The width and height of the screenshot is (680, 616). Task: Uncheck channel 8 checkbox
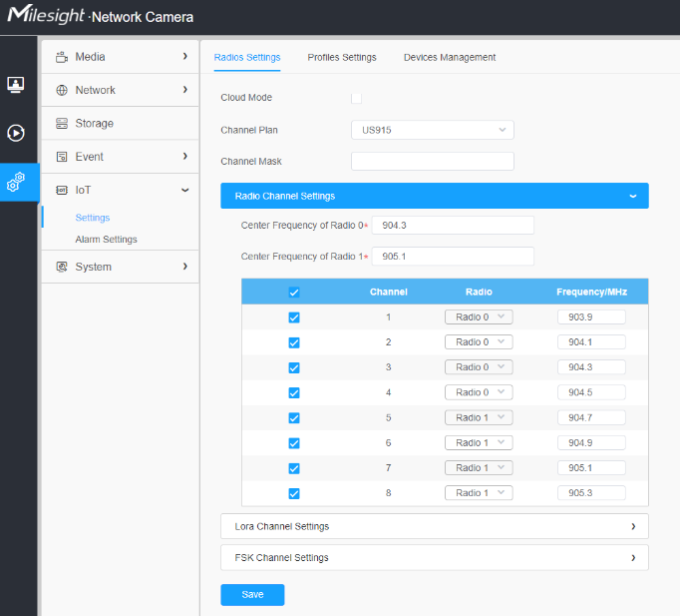[x=294, y=494]
